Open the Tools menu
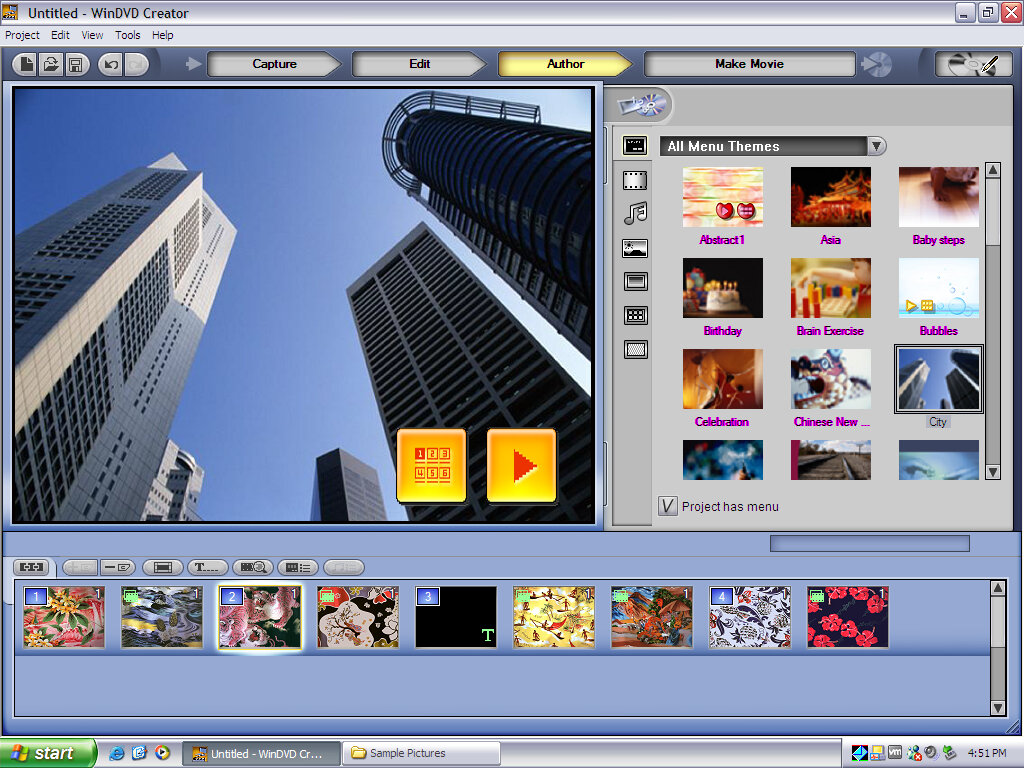 (127, 35)
